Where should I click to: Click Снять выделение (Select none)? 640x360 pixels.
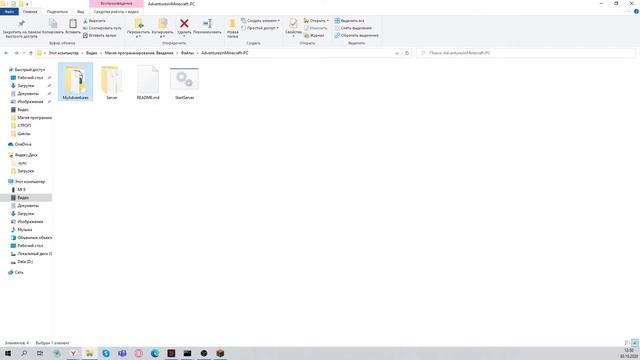353,28
